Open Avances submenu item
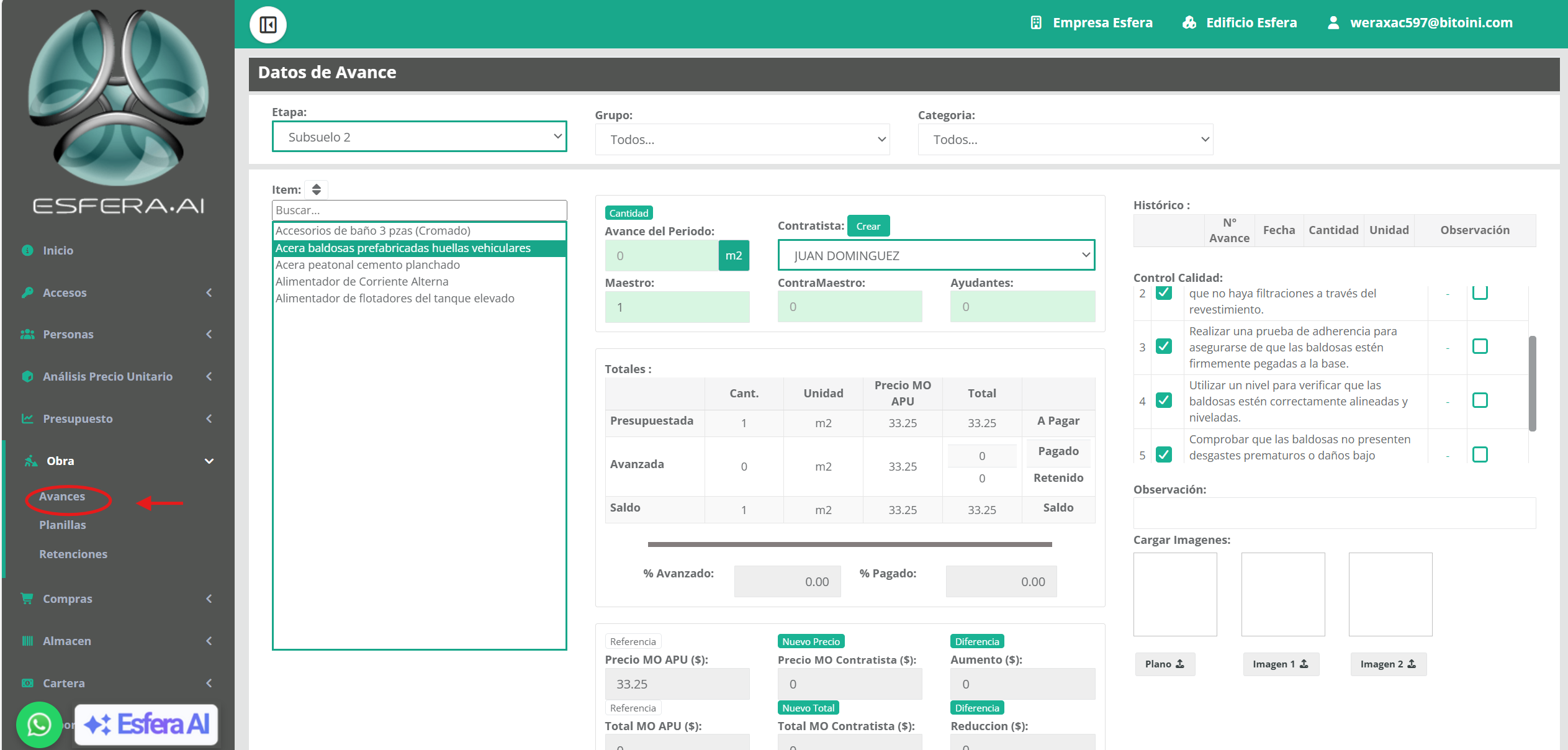The height and width of the screenshot is (750, 1568). pyautogui.click(x=62, y=496)
